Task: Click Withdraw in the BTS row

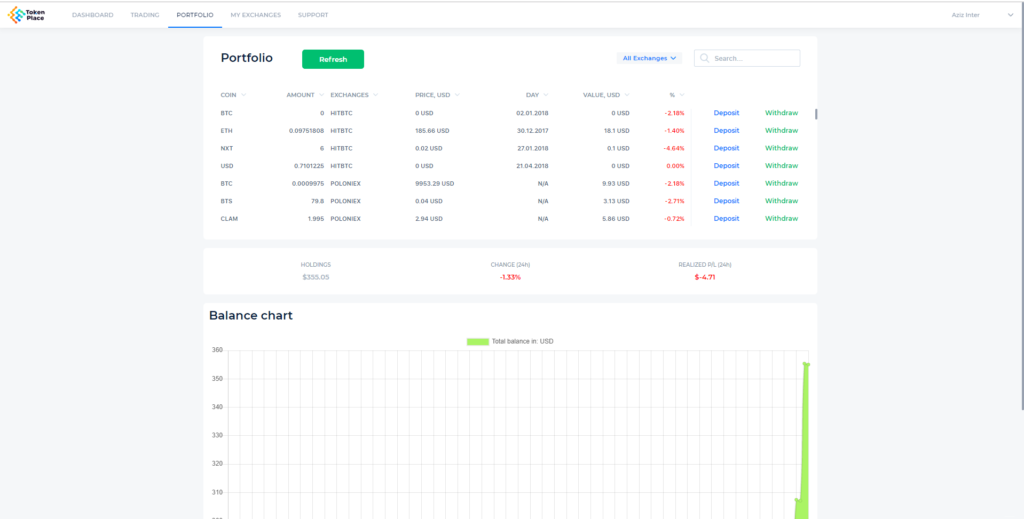Action: point(782,201)
